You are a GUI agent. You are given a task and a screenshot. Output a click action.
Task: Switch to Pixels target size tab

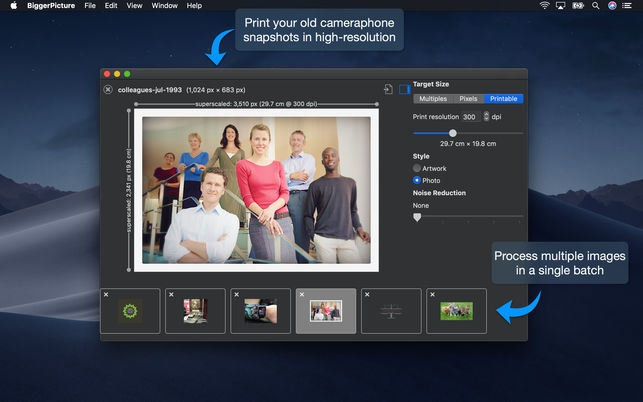click(x=468, y=98)
